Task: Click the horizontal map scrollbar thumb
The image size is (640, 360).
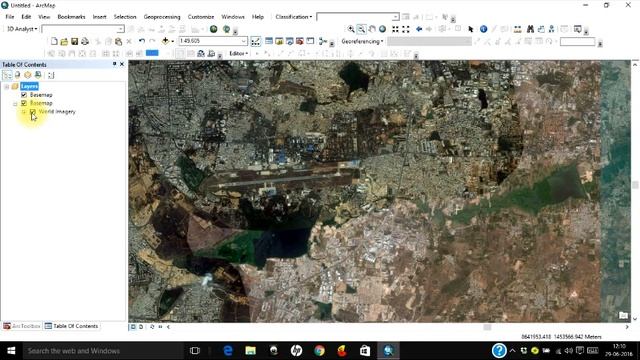Action: click(x=487, y=327)
